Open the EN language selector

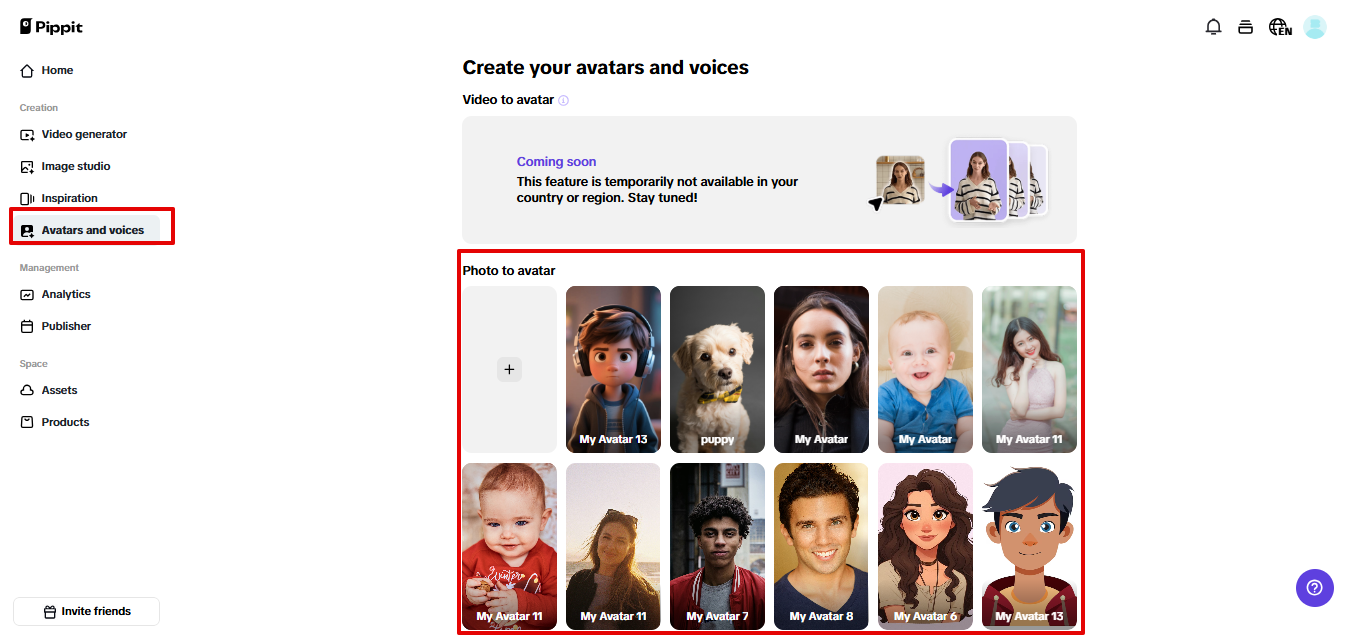[1279, 27]
